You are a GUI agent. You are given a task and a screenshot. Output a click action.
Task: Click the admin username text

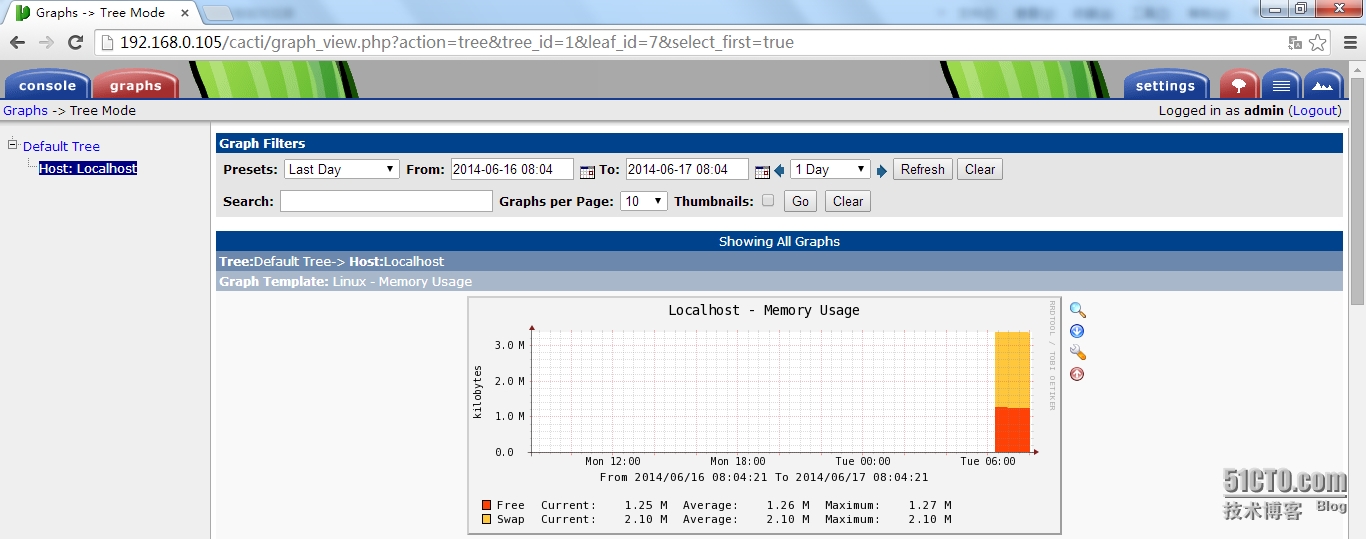(x=1264, y=111)
